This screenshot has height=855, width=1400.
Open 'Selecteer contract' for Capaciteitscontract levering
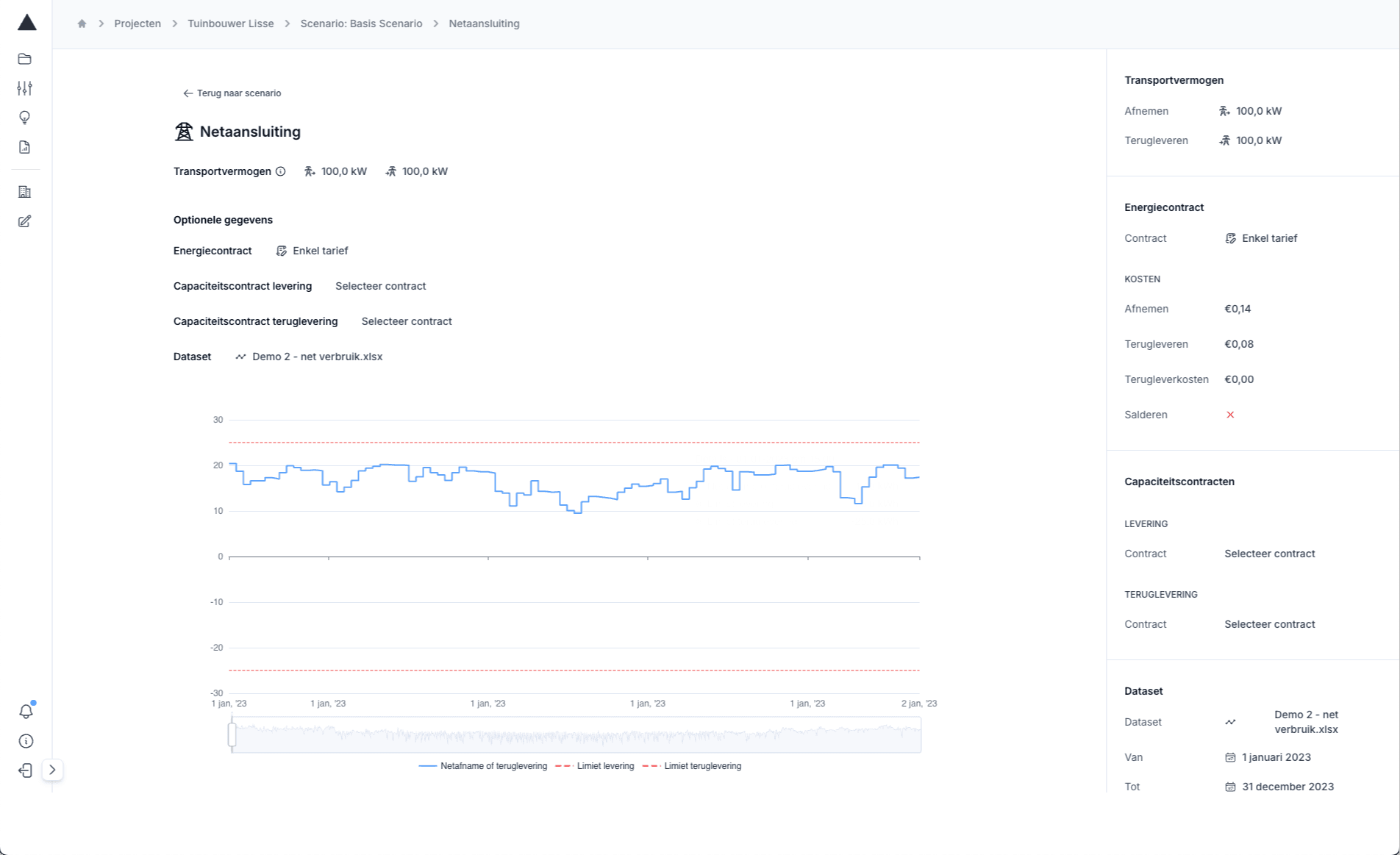click(380, 286)
